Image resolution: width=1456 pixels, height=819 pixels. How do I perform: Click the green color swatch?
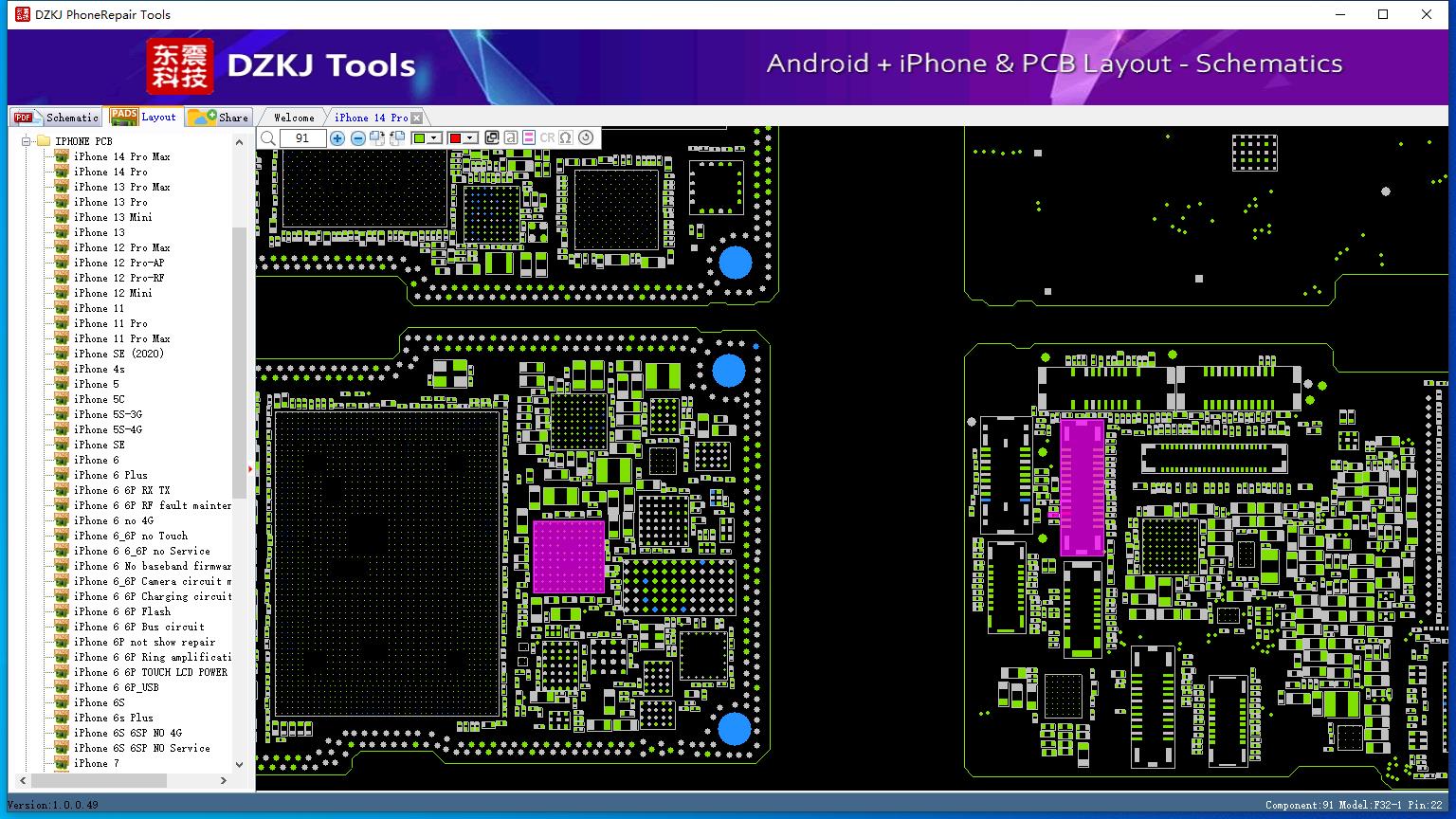click(x=419, y=138)
